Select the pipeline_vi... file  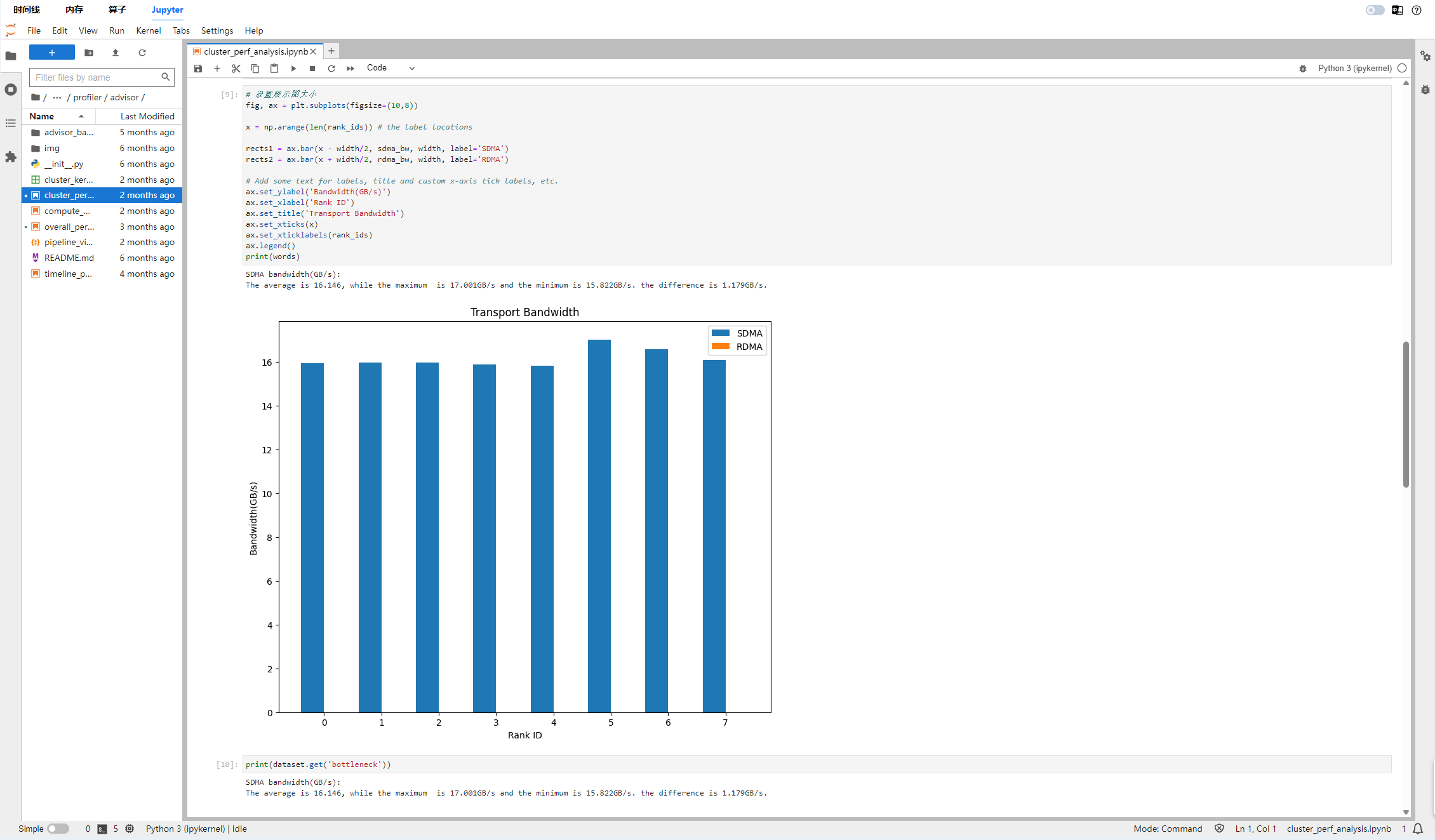pyautogui.click(x=102, y=242)
